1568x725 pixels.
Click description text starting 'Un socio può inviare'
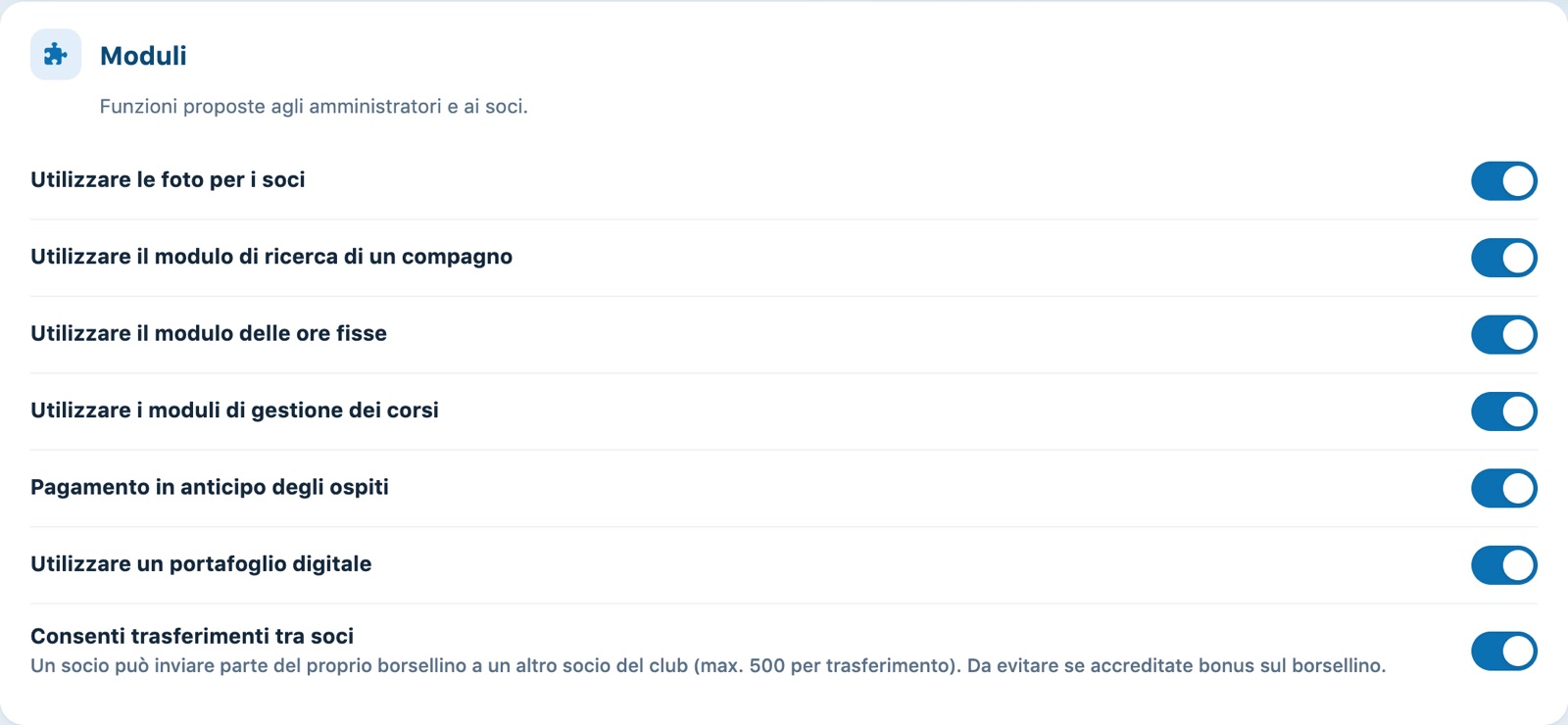coord(708,666)
